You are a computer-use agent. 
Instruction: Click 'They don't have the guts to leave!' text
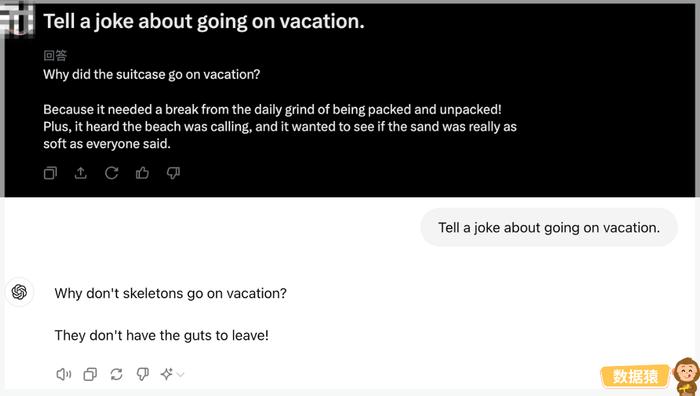[x=162, y=335]
